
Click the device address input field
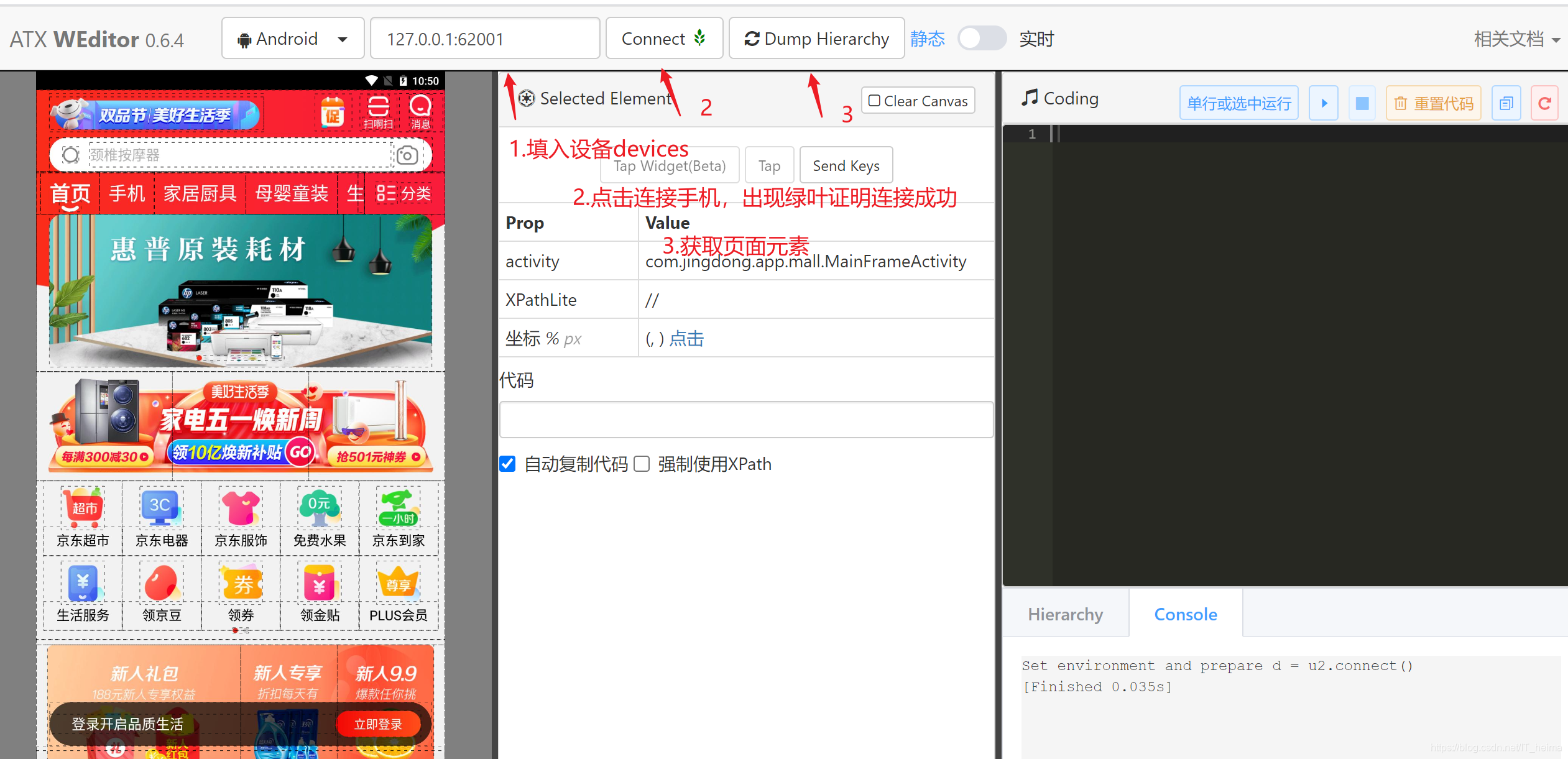tap(485, 39)
